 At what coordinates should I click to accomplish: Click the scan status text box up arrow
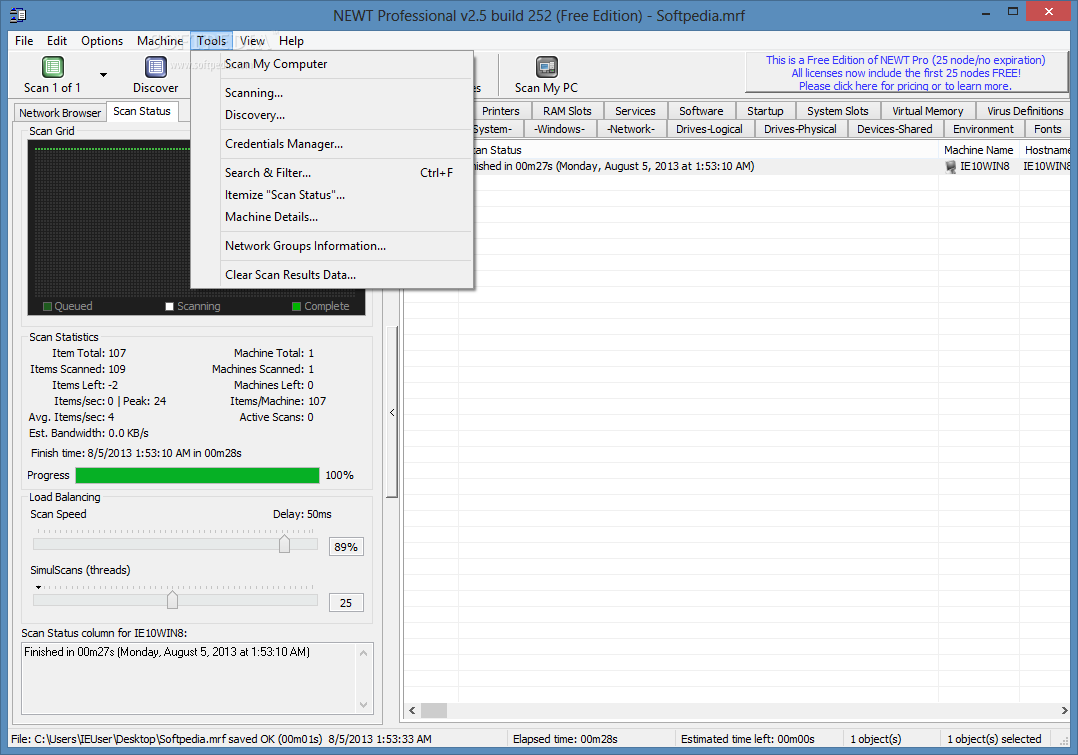[364, 653]
